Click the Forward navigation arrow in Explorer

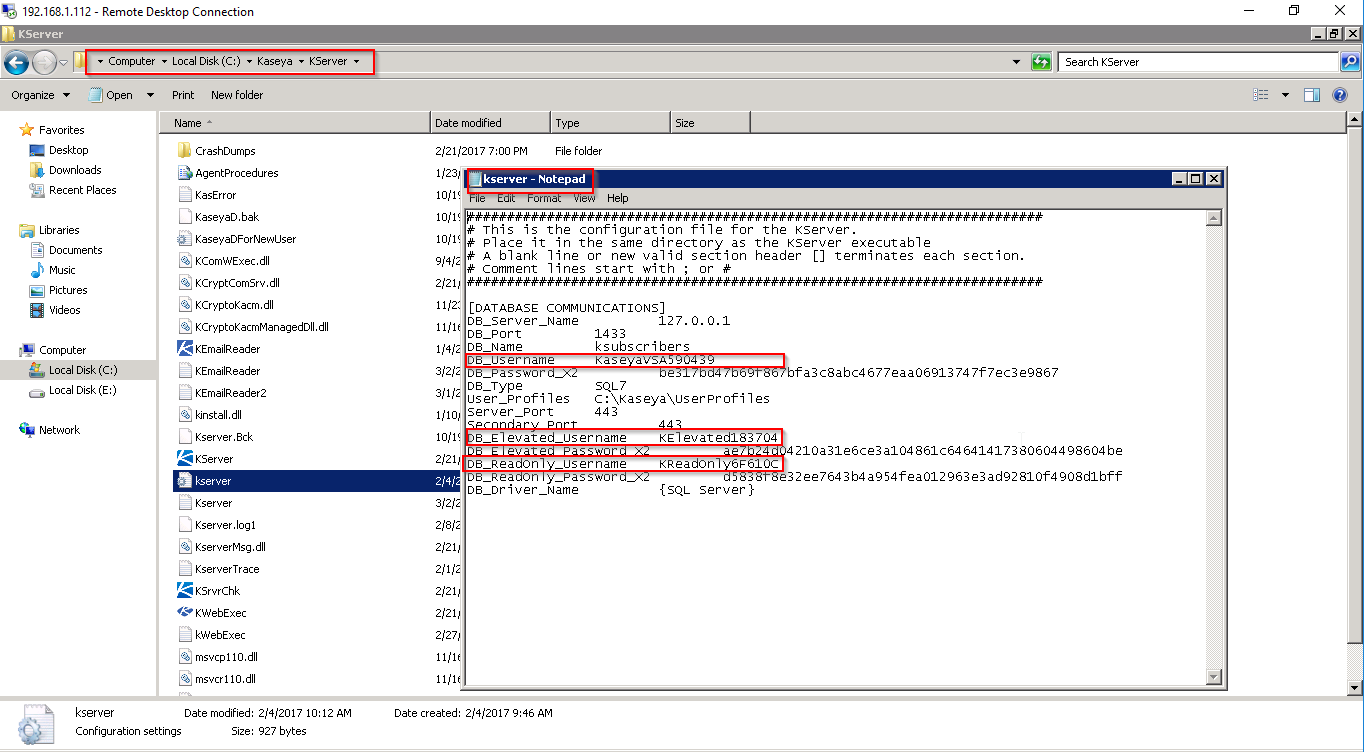click(x=44, y=62)
